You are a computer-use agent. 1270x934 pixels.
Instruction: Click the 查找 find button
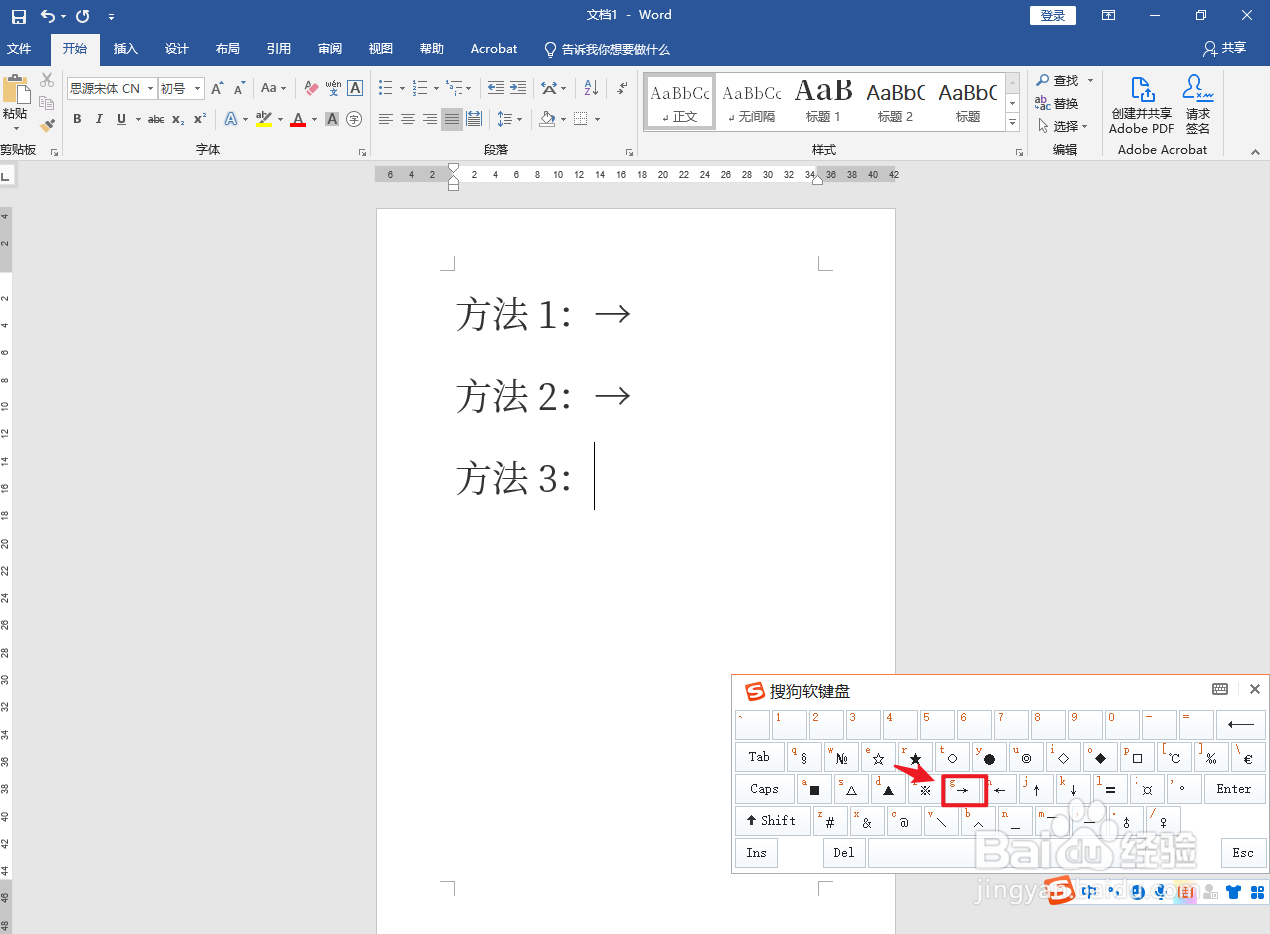coord(1059,80)
